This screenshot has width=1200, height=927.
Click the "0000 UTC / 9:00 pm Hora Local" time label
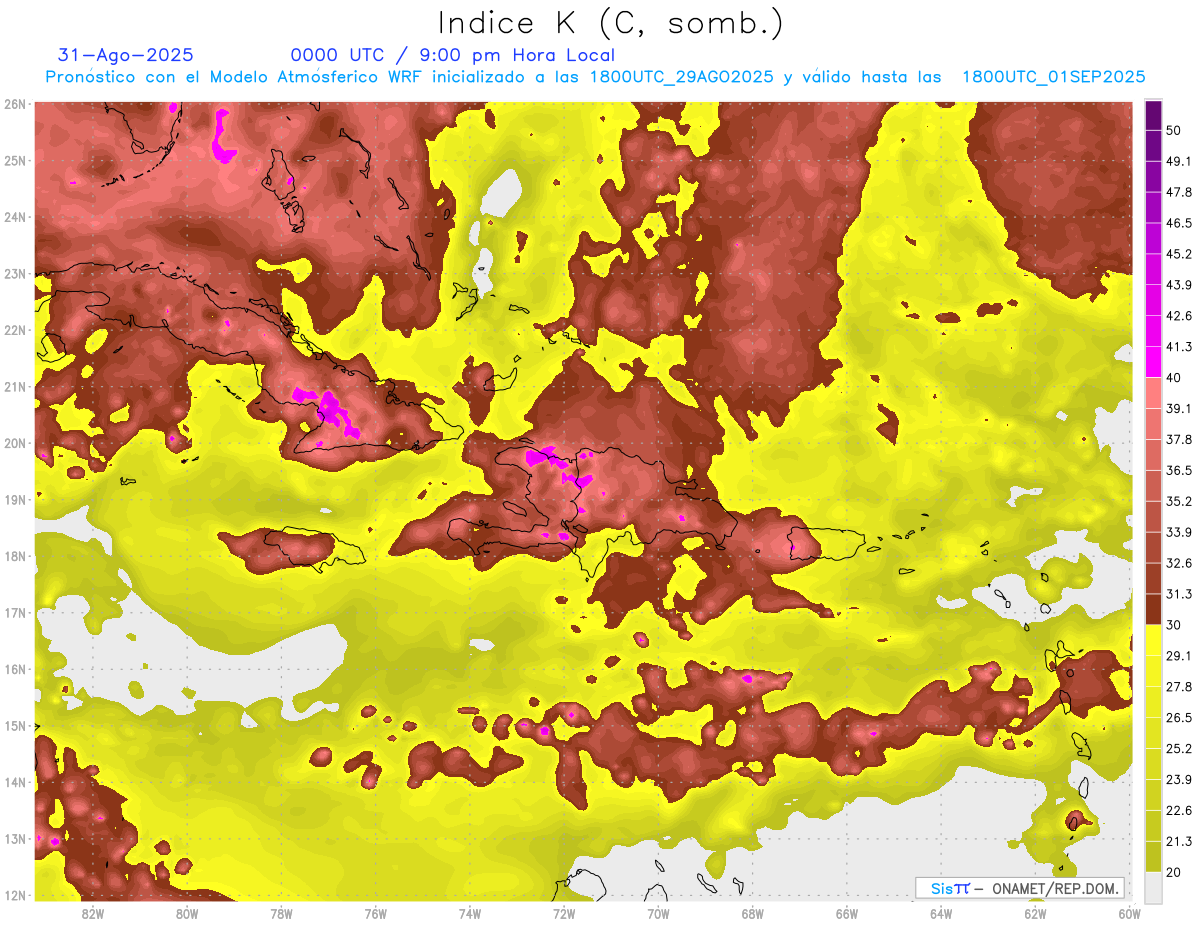[x=452, y=55]
